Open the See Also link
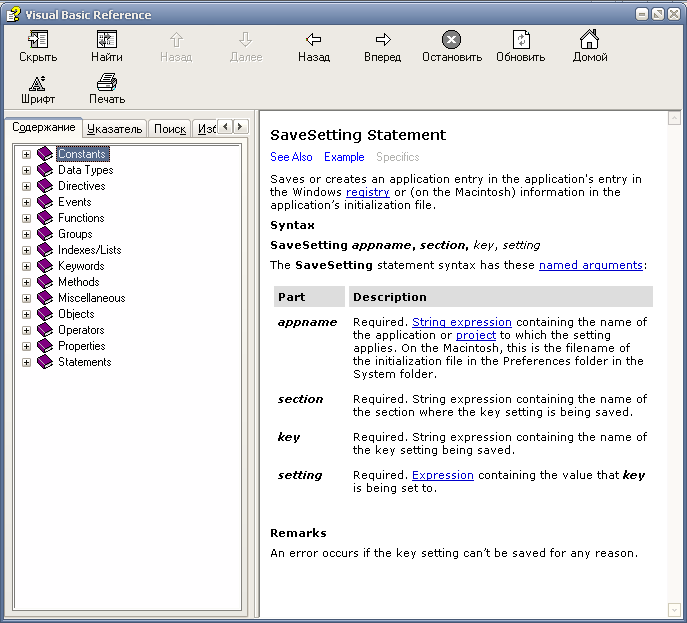This screenshot has width=687, height=623. pos(291,157)
